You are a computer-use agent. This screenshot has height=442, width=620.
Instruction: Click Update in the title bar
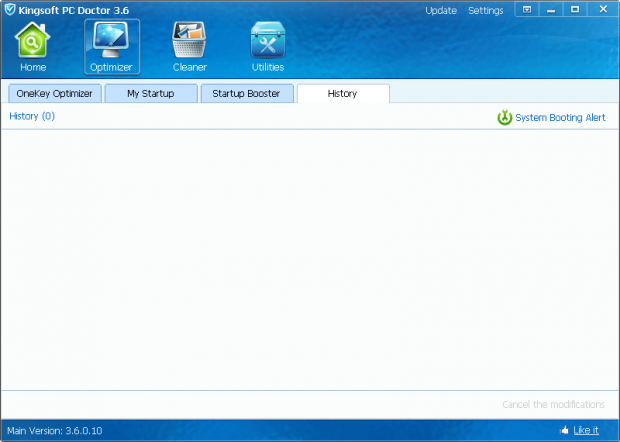(x=440, y=11)
